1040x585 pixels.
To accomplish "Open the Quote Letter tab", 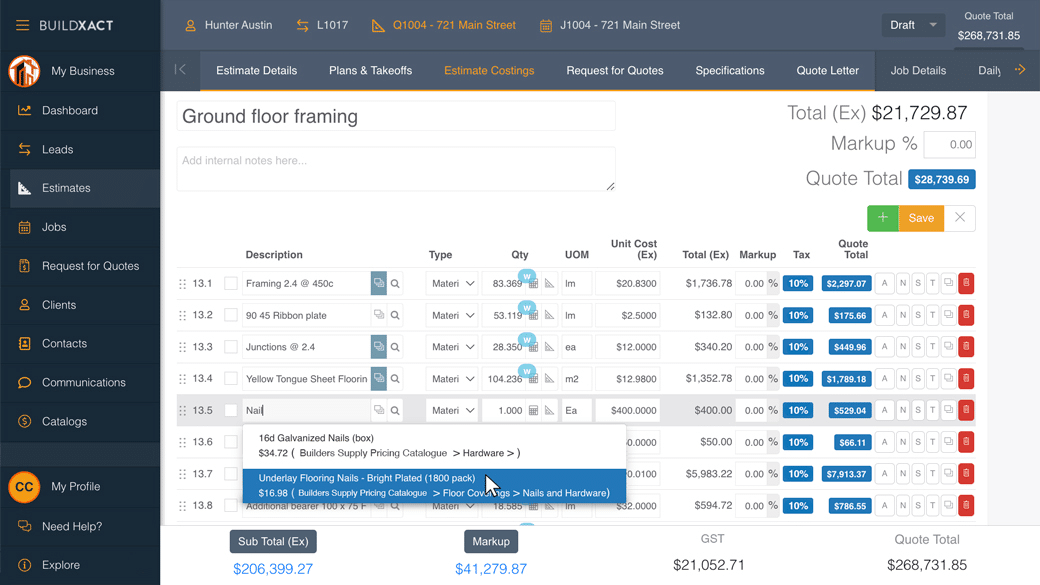I will coord(827,71).
